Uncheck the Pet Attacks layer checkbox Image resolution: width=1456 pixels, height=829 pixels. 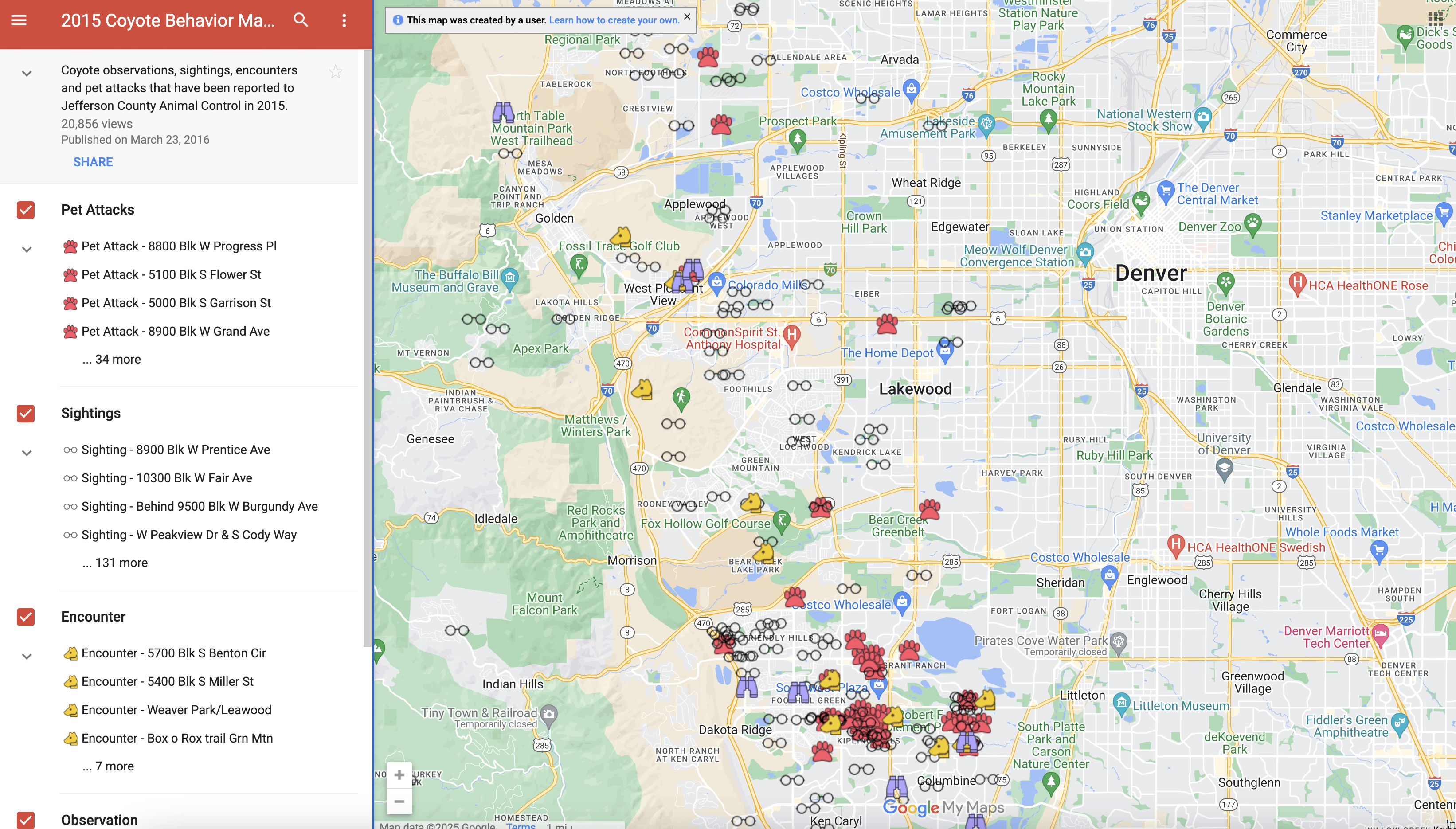[x=25, y=210]
